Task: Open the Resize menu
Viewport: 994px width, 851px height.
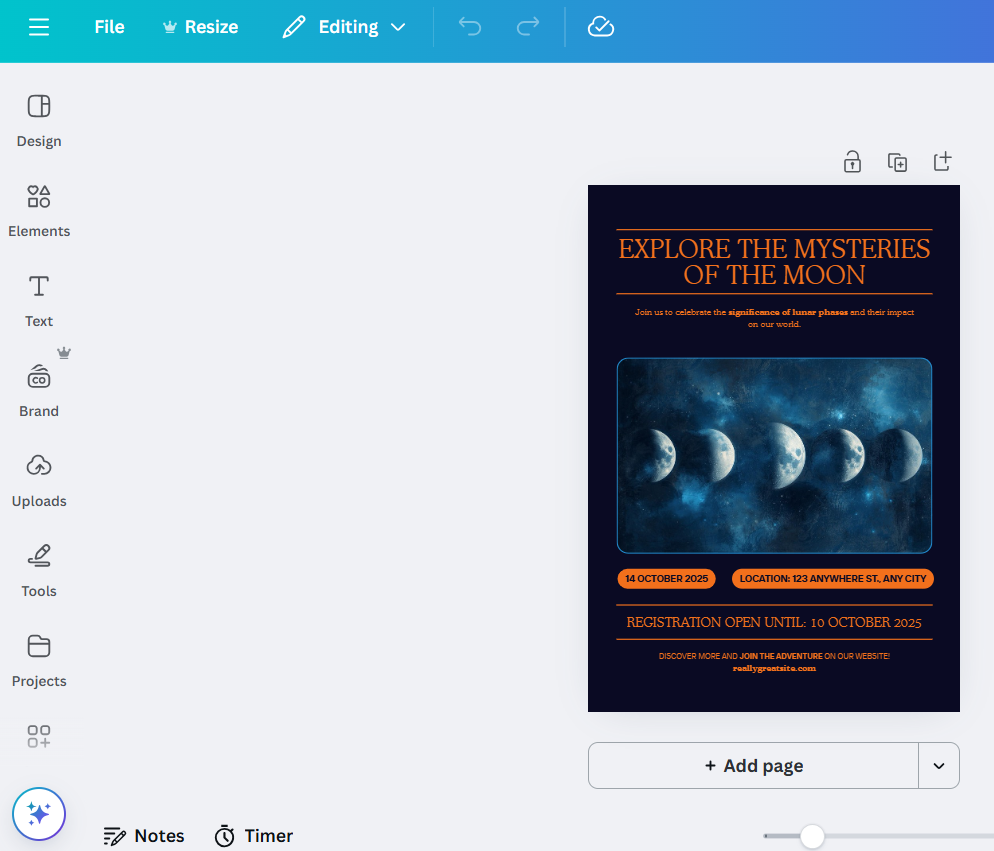Action: pos(200,27)
